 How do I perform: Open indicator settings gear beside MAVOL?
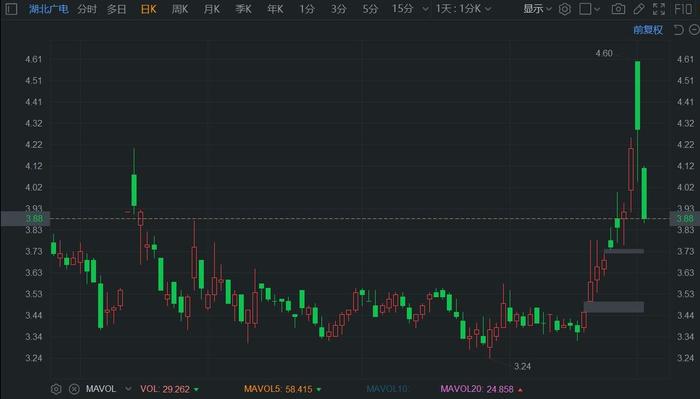[x=56, y=389]
